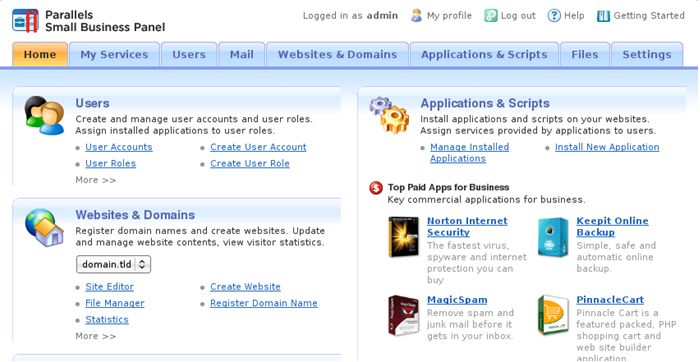This screenshot has height=362, width=700.
Task: Open the PinnacleCart link
Action: tap(610, 300)
